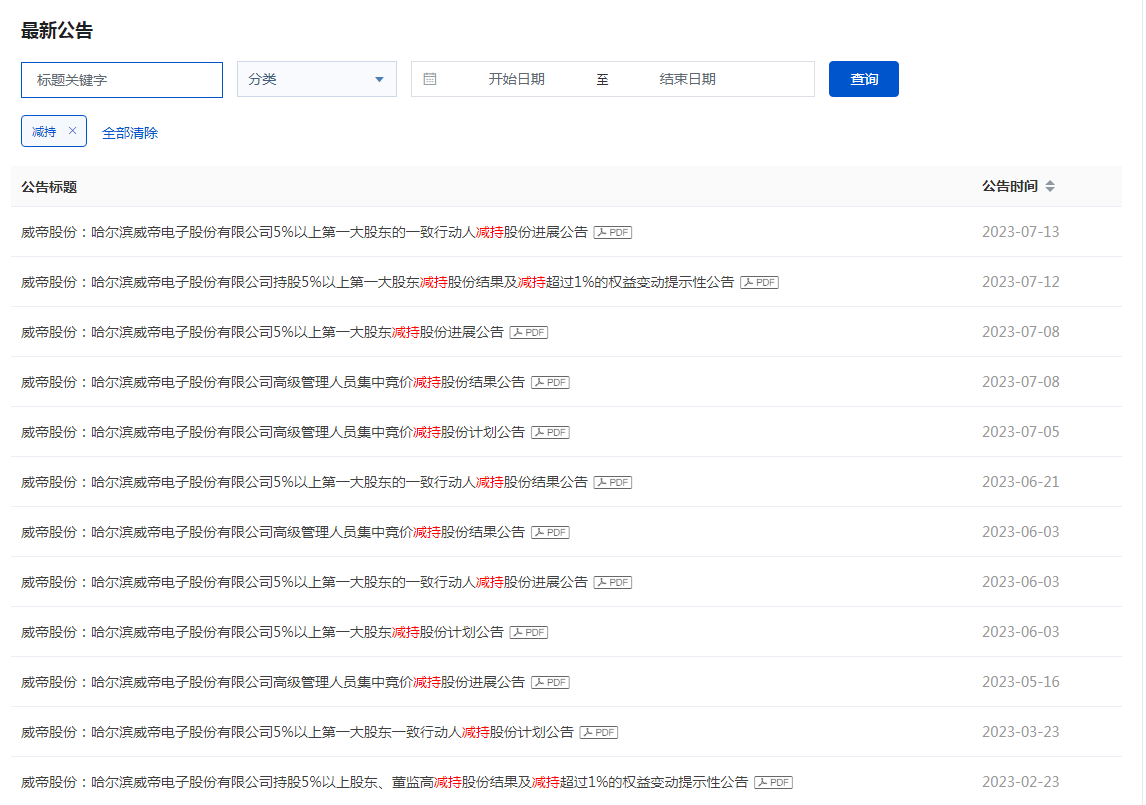The height and width of the screenshot is (805, 1146).
Task: Open 2023-03-23 一致行动人减持股份计划公告 title
Action: tap(297, 732)
